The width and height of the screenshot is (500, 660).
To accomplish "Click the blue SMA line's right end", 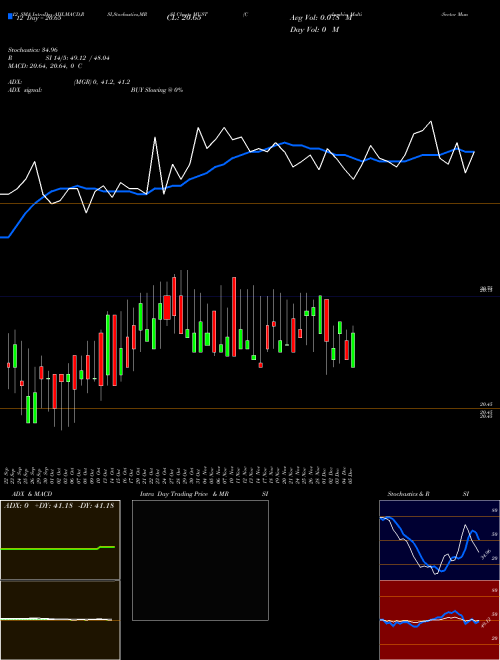I will pos(474,152).
